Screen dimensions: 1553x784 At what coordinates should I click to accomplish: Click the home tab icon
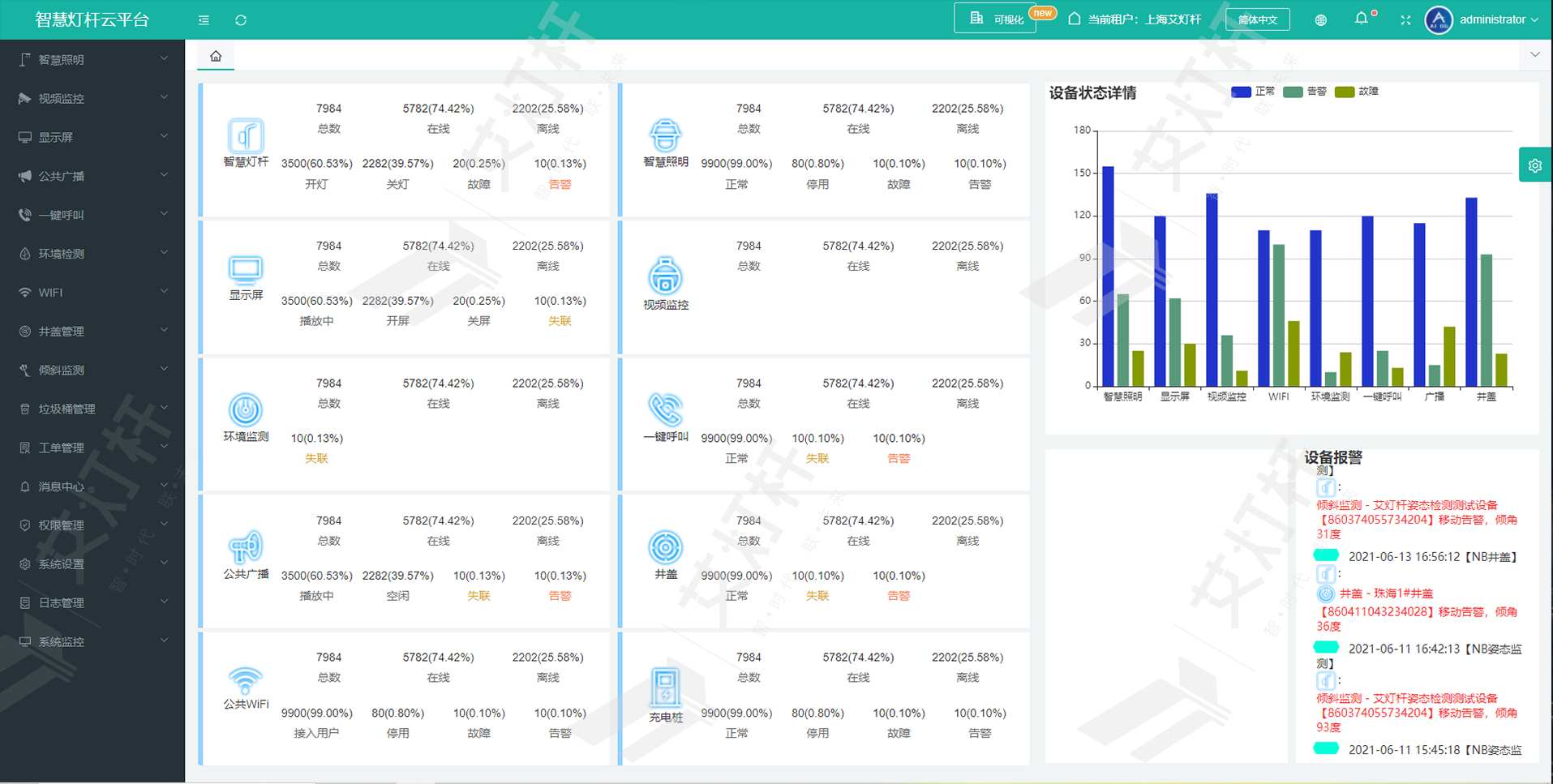point(216,56)
